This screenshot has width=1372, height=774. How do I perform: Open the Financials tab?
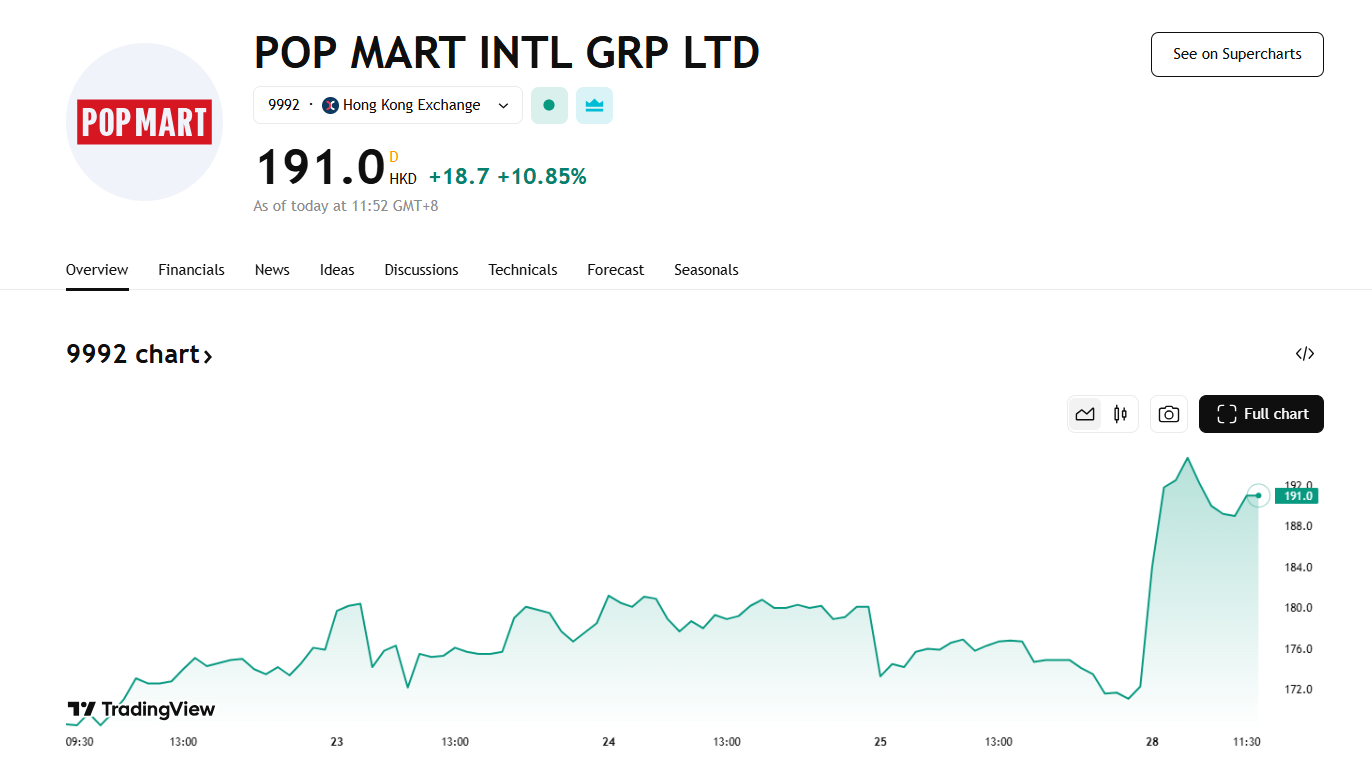pos(191,270)
